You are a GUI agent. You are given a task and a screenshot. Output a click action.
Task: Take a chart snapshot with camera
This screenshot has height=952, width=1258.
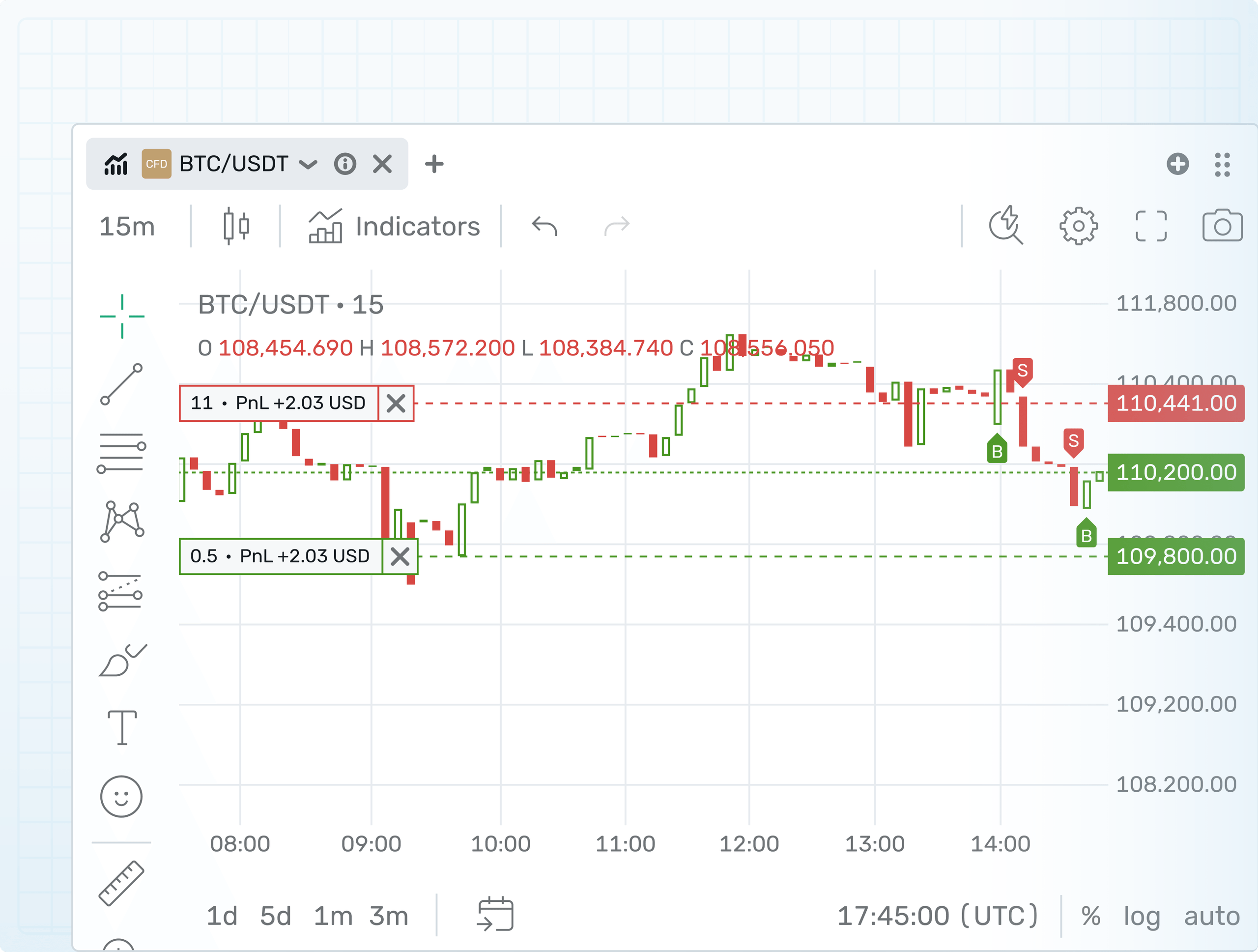(x=1222, y=226)
